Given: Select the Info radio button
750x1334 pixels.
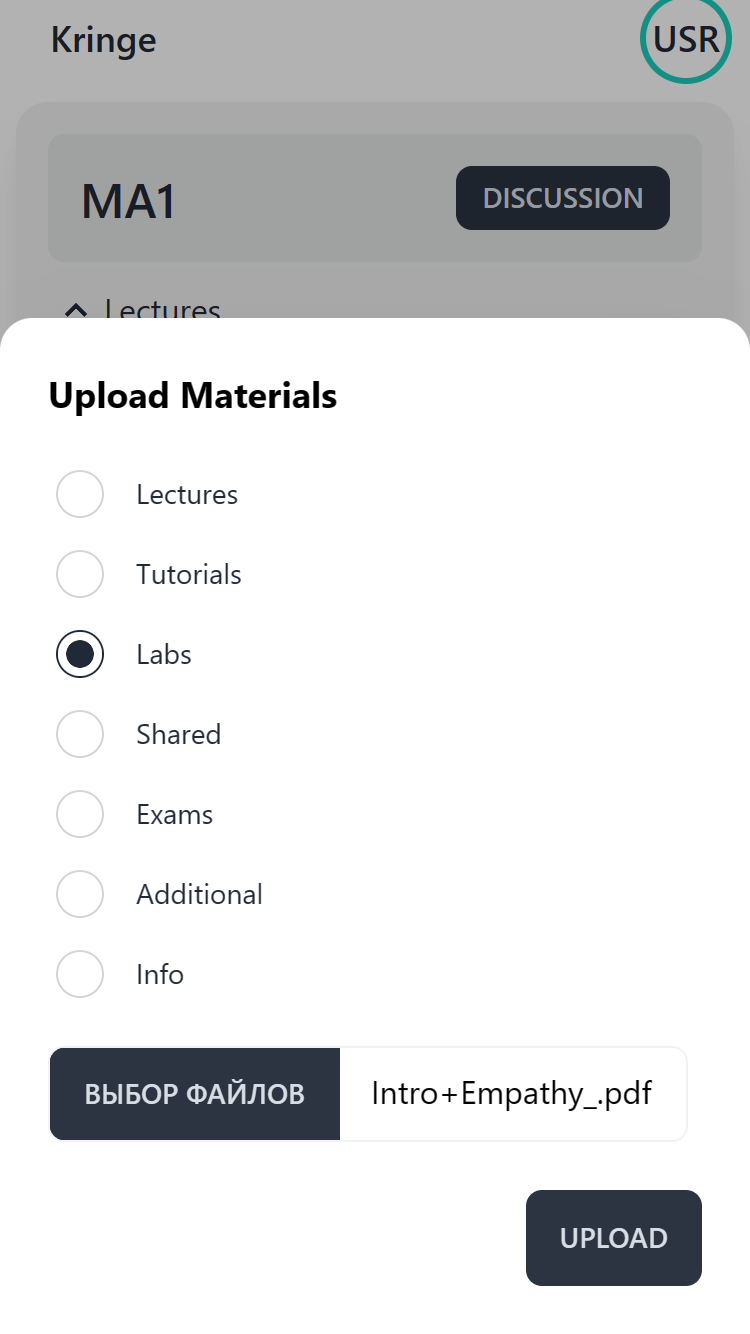Looking at the screenshot, I should pos(80,974).
